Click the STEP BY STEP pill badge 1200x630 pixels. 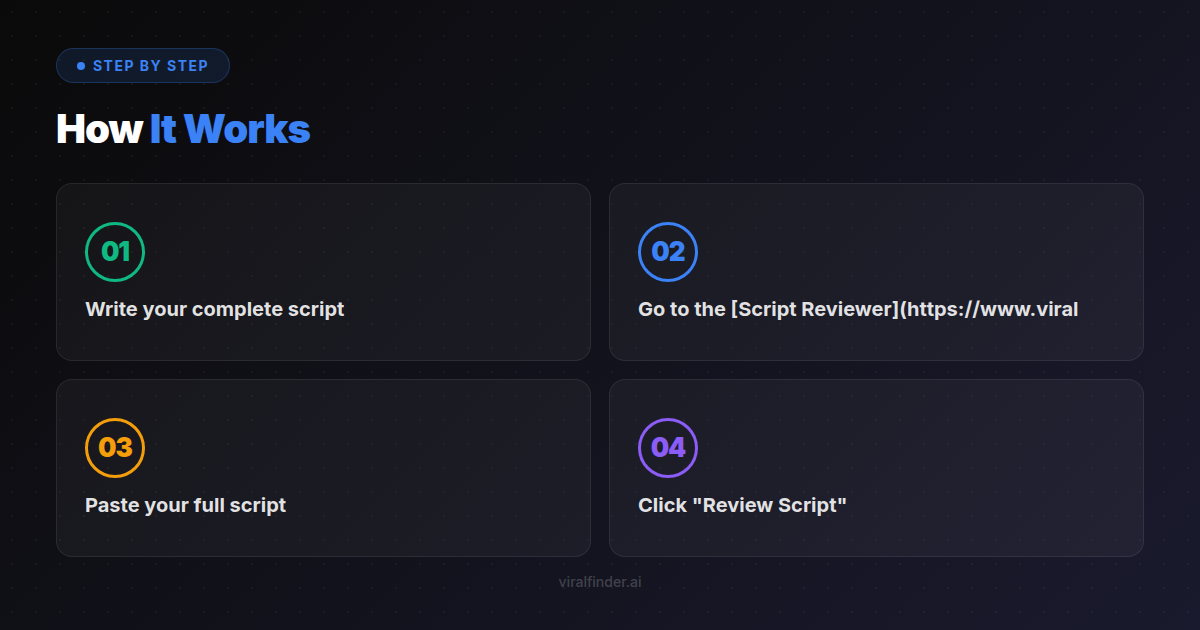[143, 65]
